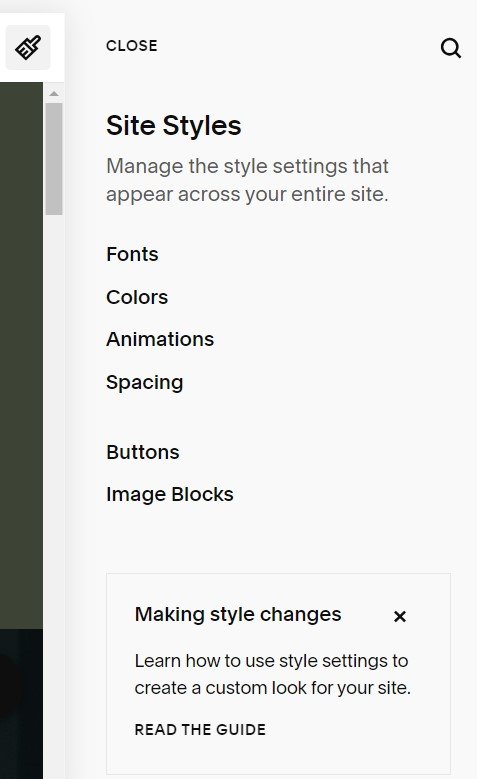Select Image Blocks settings
The width and height of the screenshot is (477, 779).
pos(170,494)
